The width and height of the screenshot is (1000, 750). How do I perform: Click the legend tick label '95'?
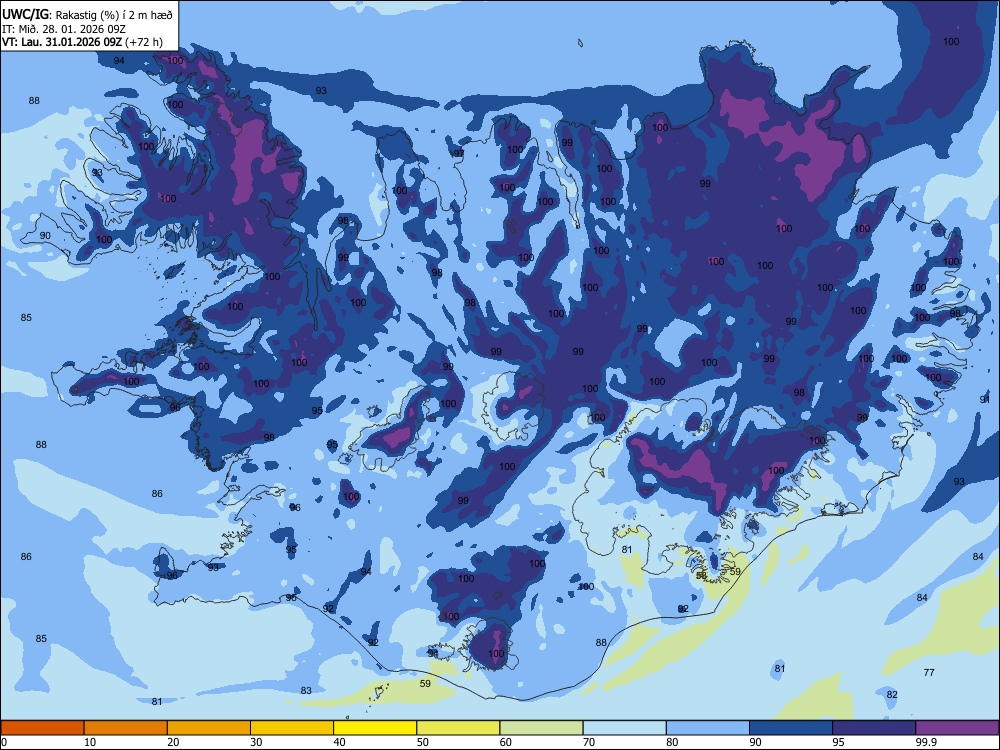click(x=838, y=742)
